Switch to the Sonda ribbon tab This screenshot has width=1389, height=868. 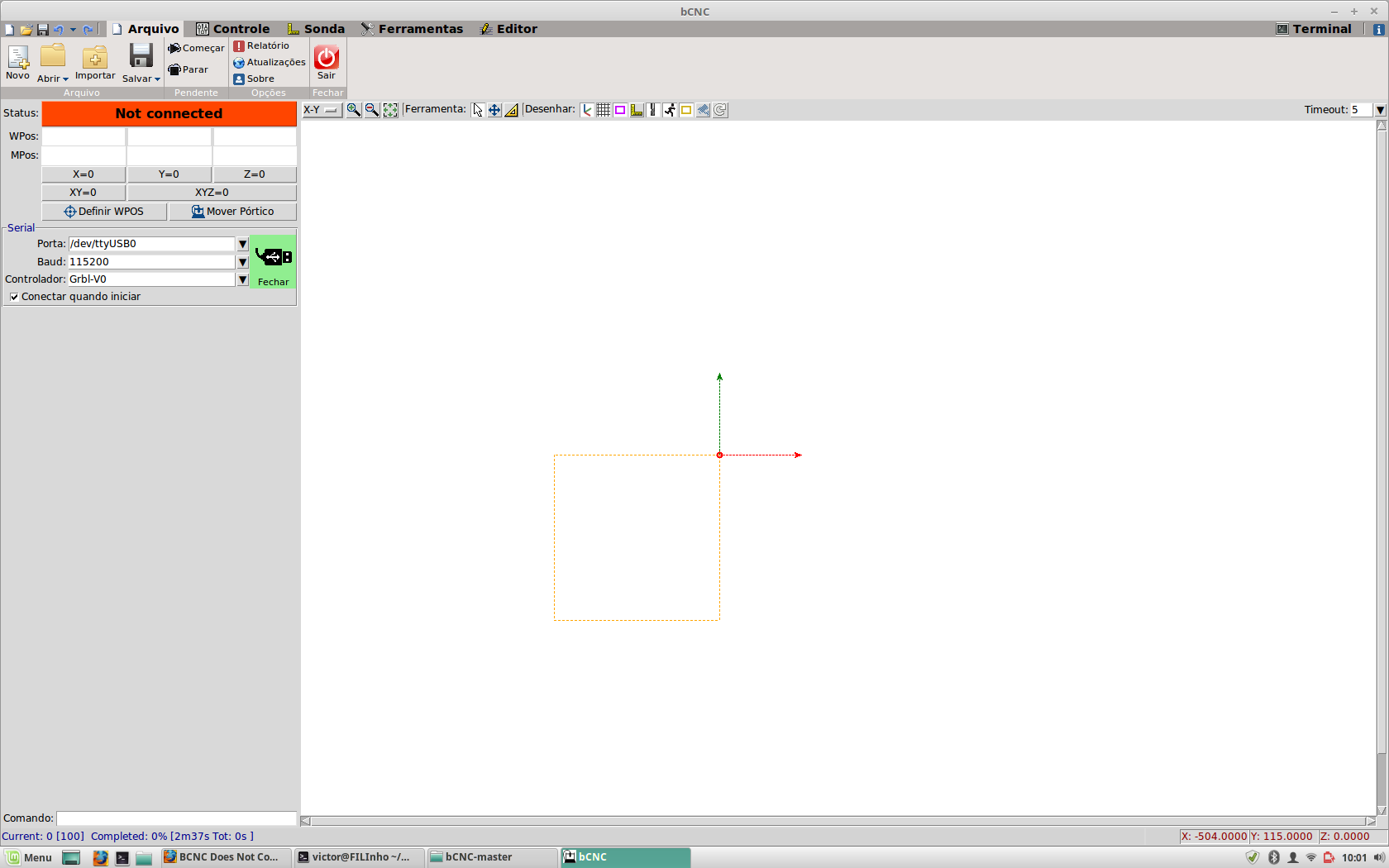(x=316, y=29)
